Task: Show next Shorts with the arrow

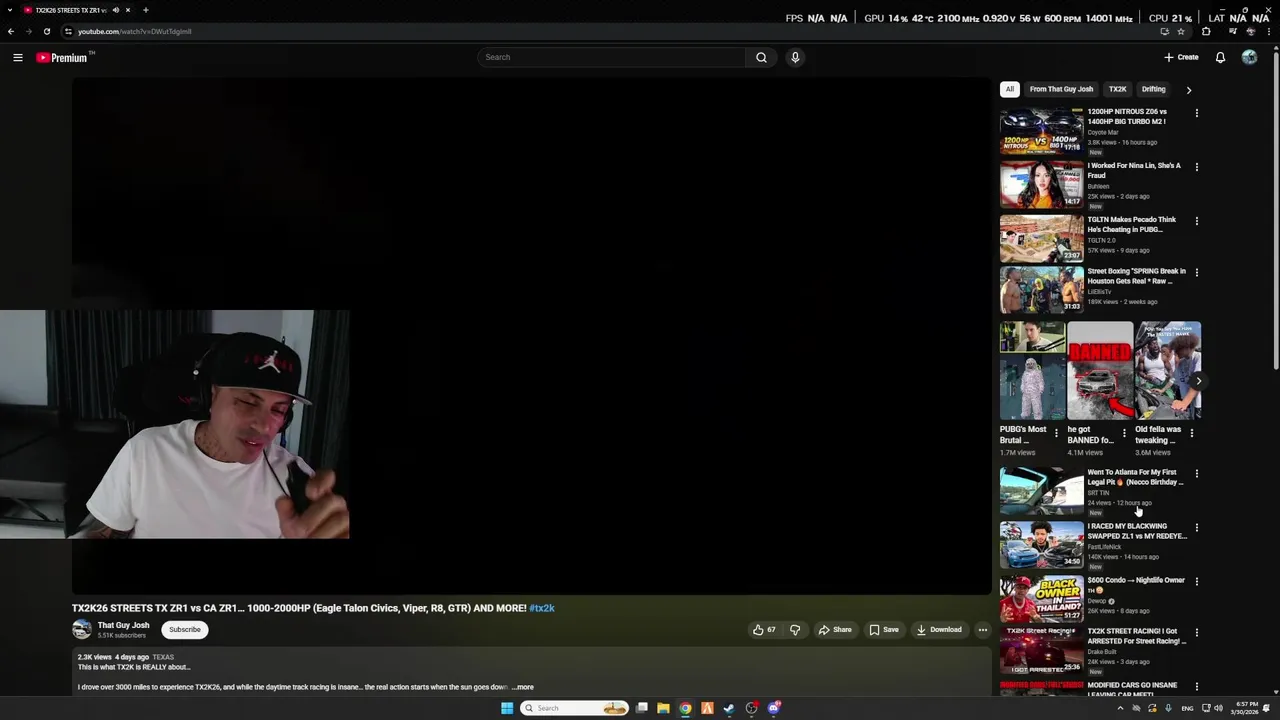Action: (x=1198, y=381)
